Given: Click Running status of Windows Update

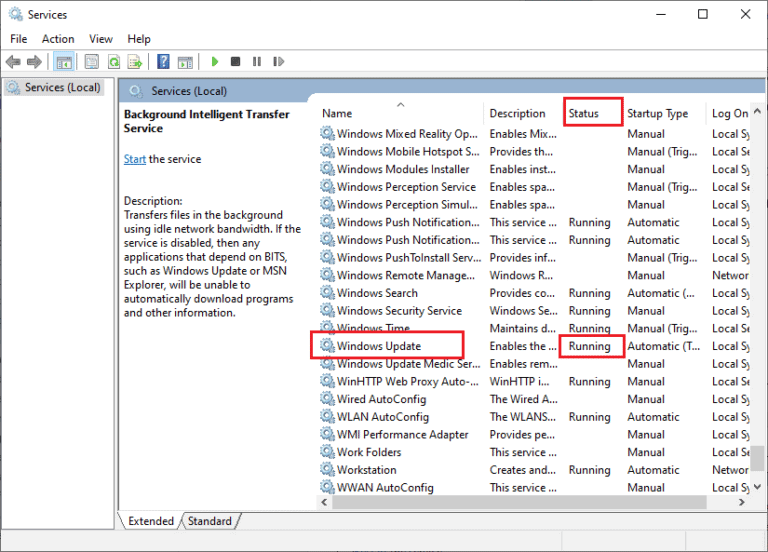Looking at the screenshot, I should pos(589,346).
